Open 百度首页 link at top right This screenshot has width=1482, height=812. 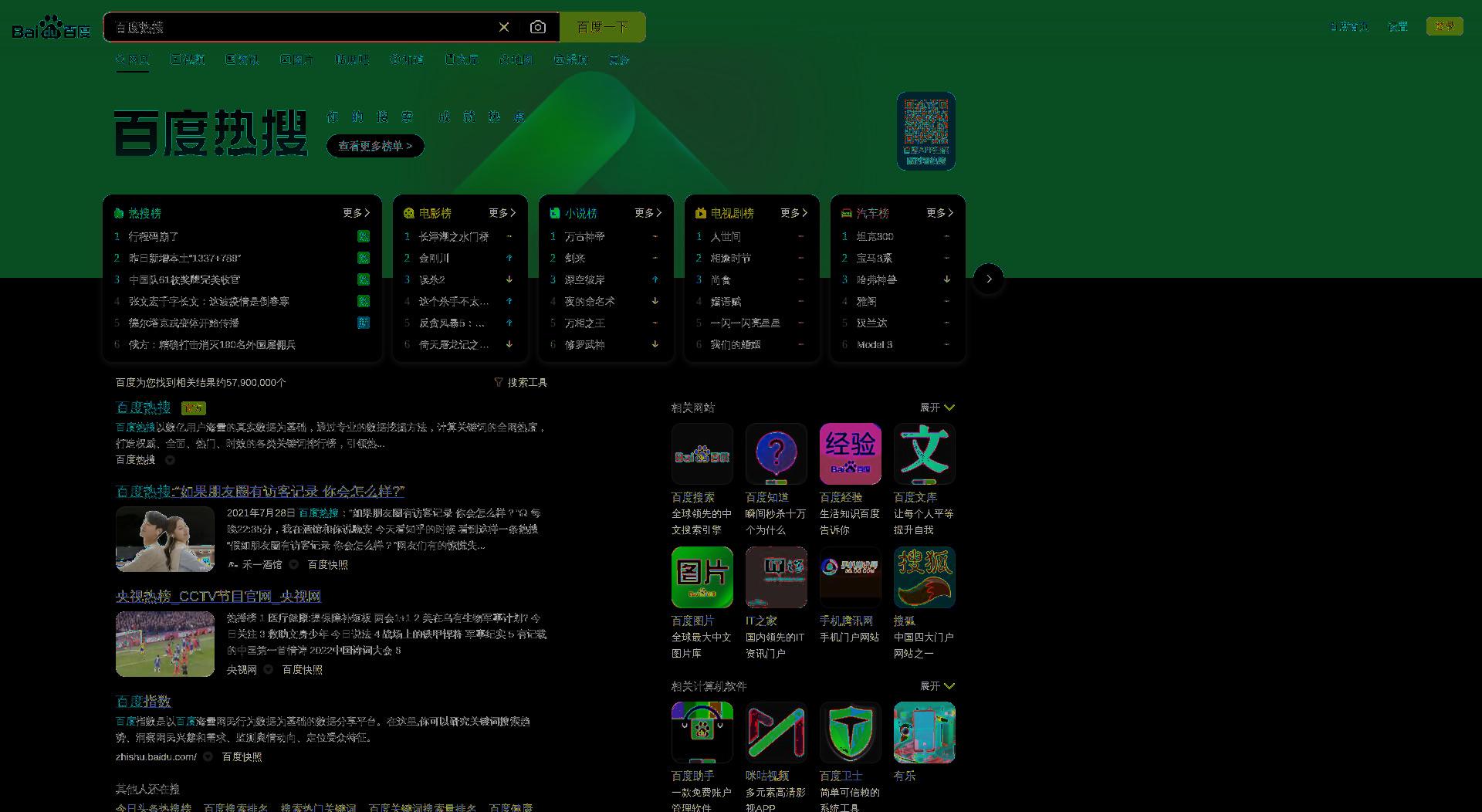(x=1348, y=26)
